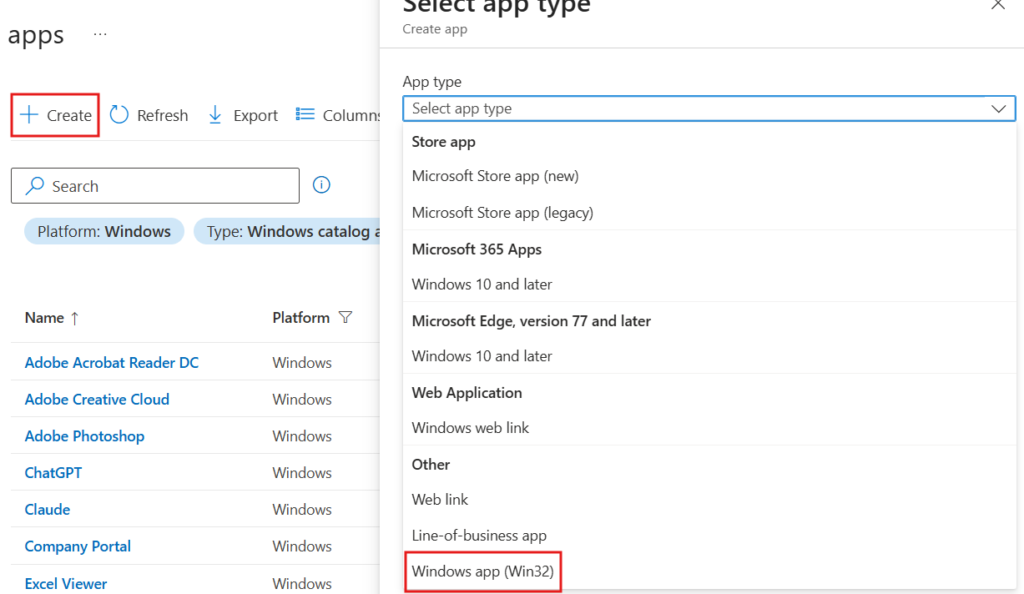Select Line-of-business app option

coord(479,535)
